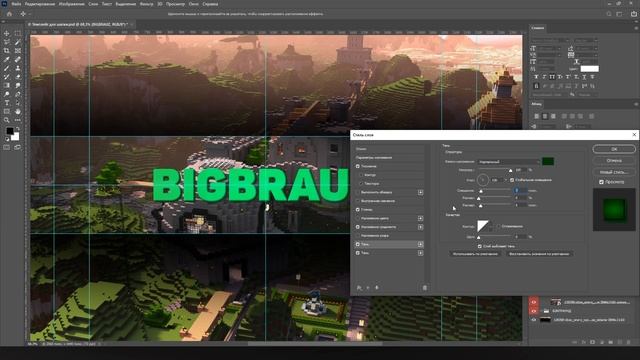
Task: Toggle the Слой выбивает тень checkbox
Action: coord(480,246)
